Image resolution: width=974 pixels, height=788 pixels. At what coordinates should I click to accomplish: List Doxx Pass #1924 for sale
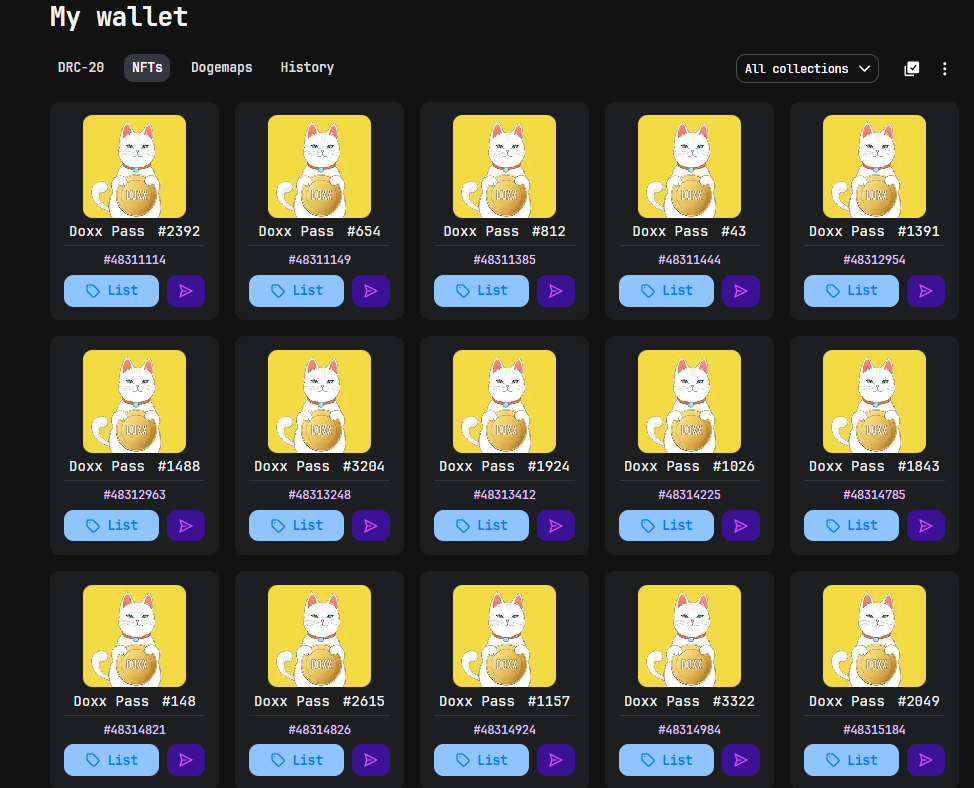pyautogui.click(x=481, y=525)
